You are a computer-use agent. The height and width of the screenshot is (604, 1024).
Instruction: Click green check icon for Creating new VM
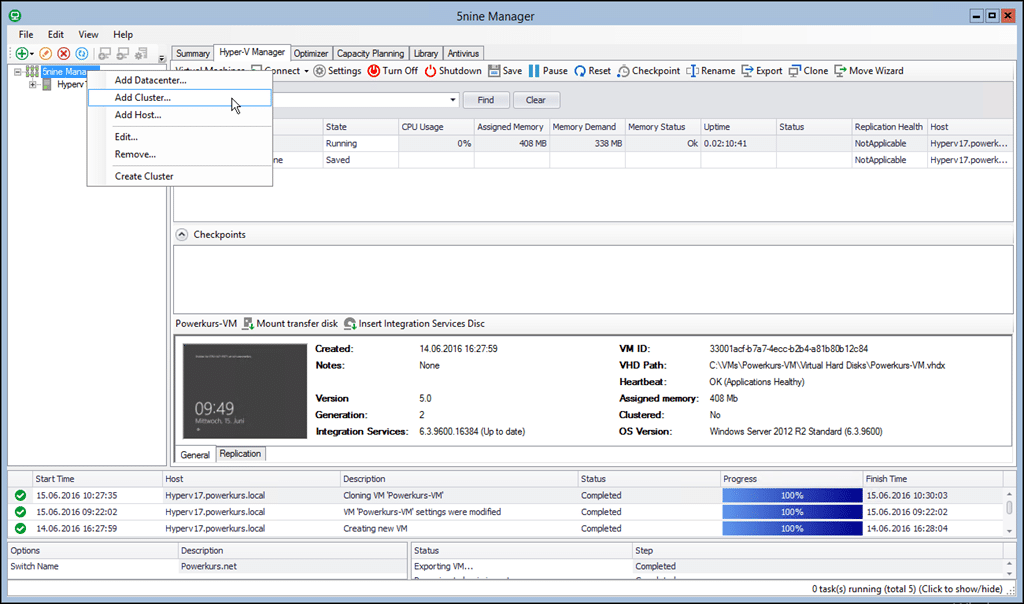[x=20, y=529]
